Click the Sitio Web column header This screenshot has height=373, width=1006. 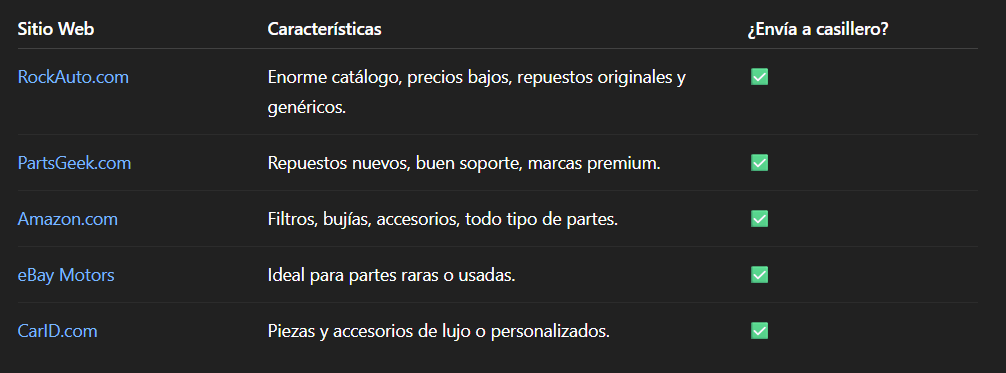tap(56, 29)
